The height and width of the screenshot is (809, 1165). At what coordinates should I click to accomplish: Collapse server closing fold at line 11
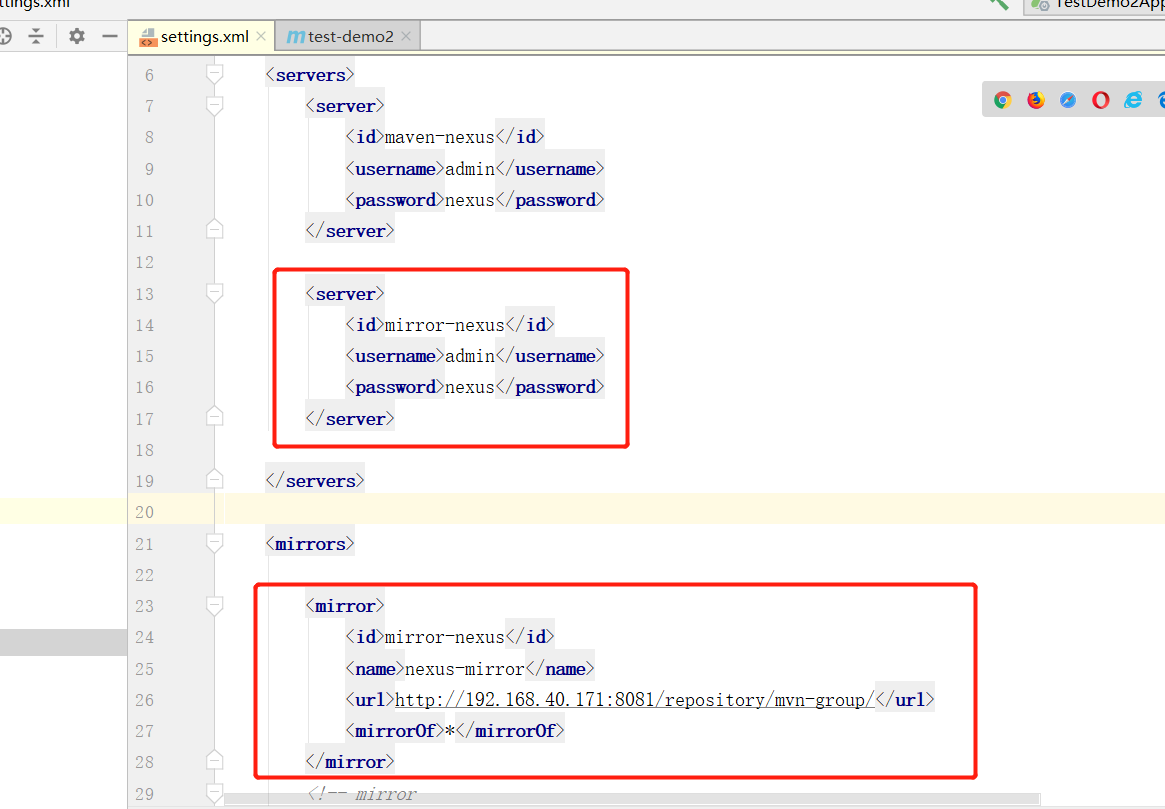214,230
